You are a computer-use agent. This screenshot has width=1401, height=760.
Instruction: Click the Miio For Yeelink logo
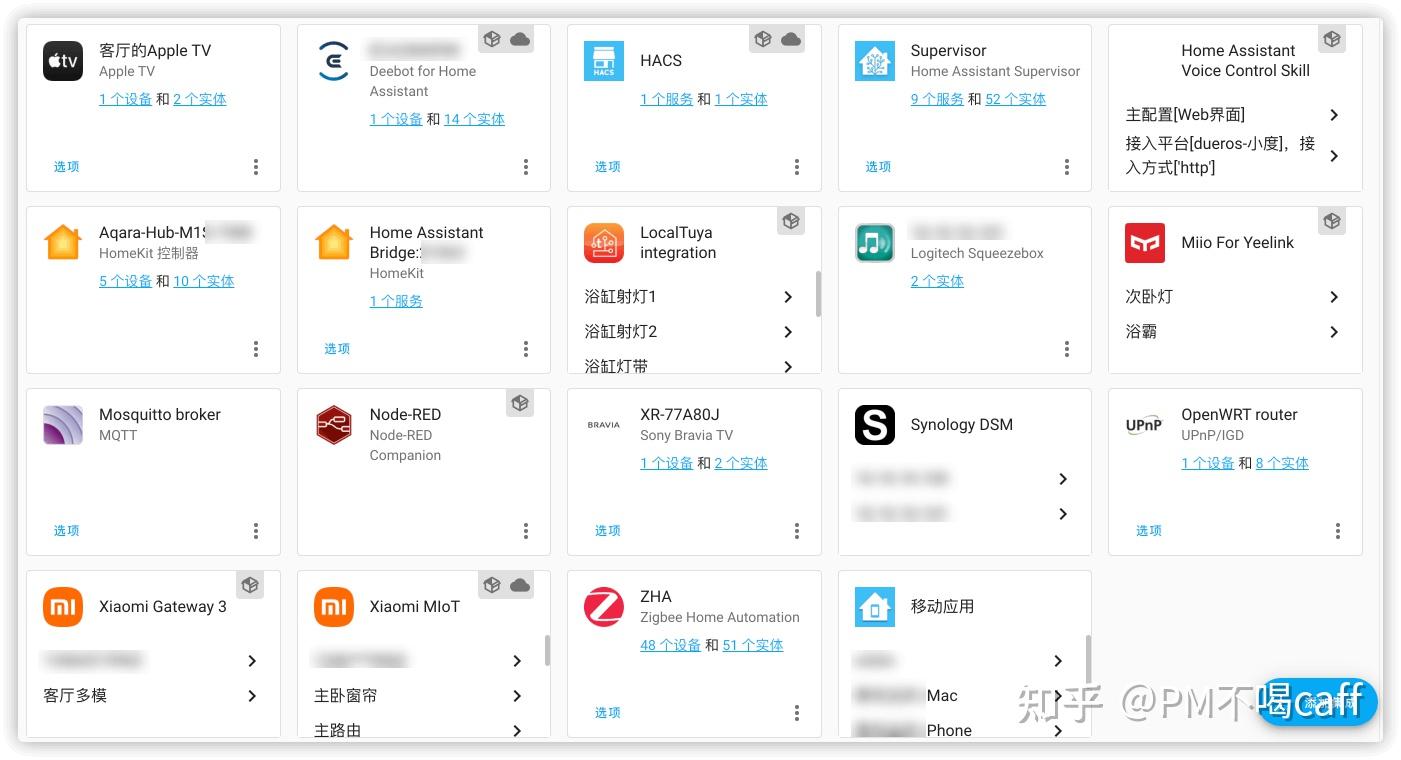(1145, 243)
